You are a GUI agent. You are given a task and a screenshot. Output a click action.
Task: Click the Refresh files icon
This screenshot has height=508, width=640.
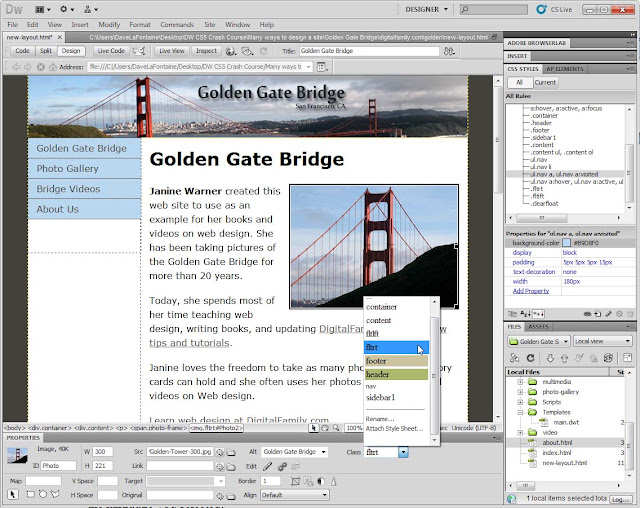click(x=530, y=358)
